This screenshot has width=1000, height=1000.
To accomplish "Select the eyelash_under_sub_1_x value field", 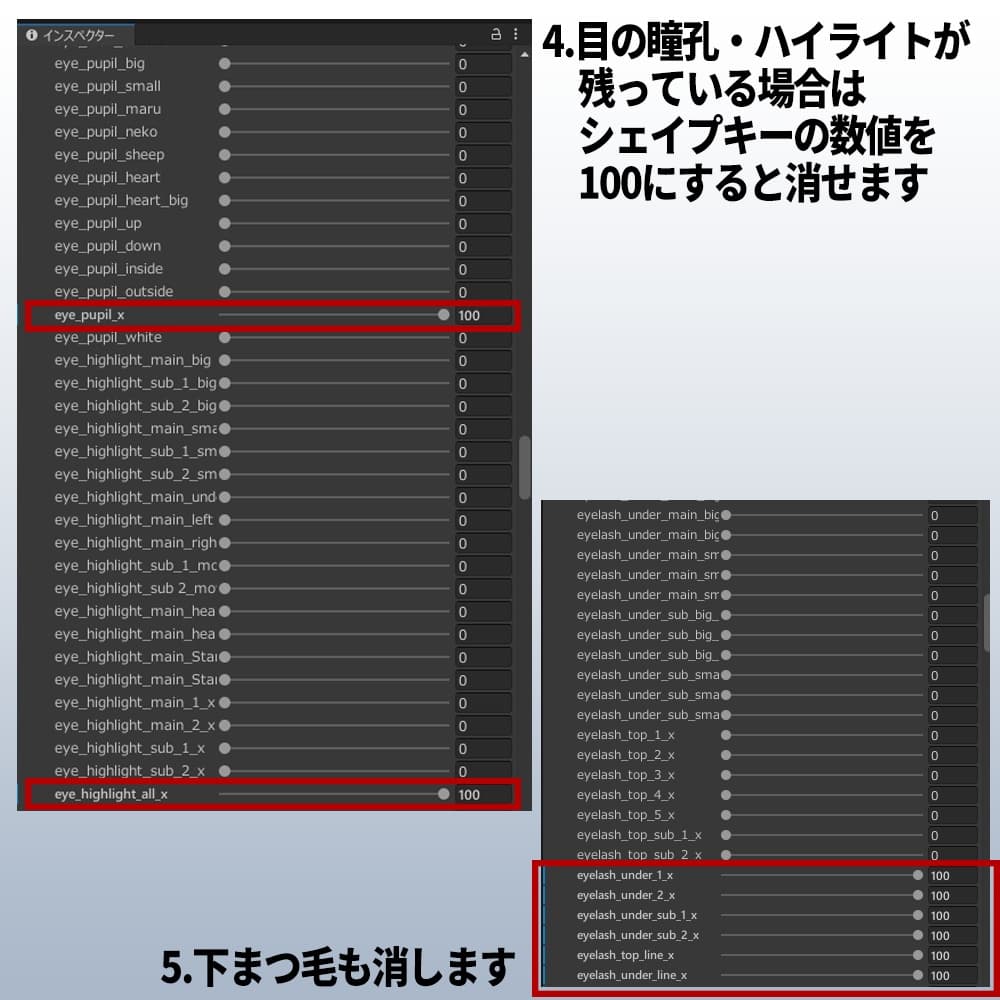I will click(x=952, y=915).
